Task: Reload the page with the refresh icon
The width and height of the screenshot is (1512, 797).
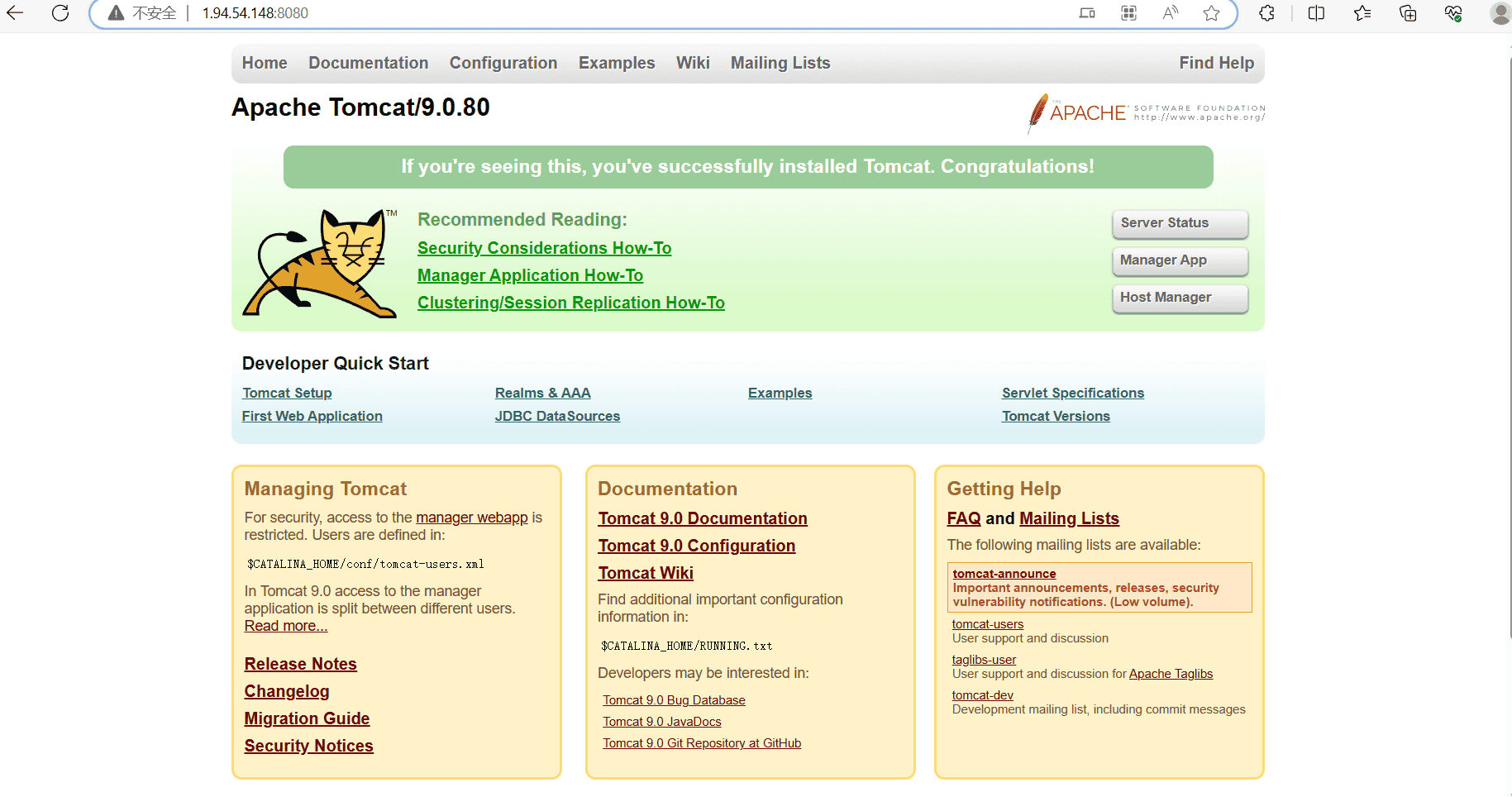Action: [x=60, y=13]
